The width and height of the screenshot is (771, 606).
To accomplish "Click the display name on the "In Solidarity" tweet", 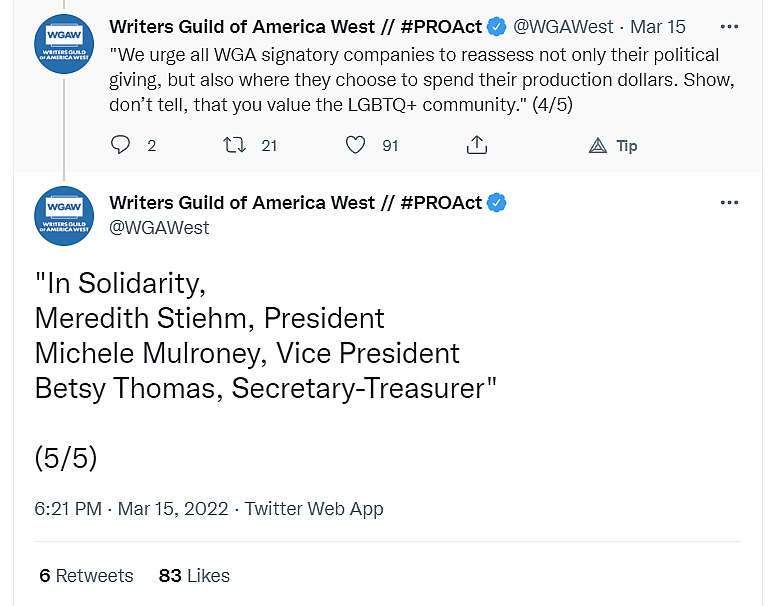I will tap(295, 203).
